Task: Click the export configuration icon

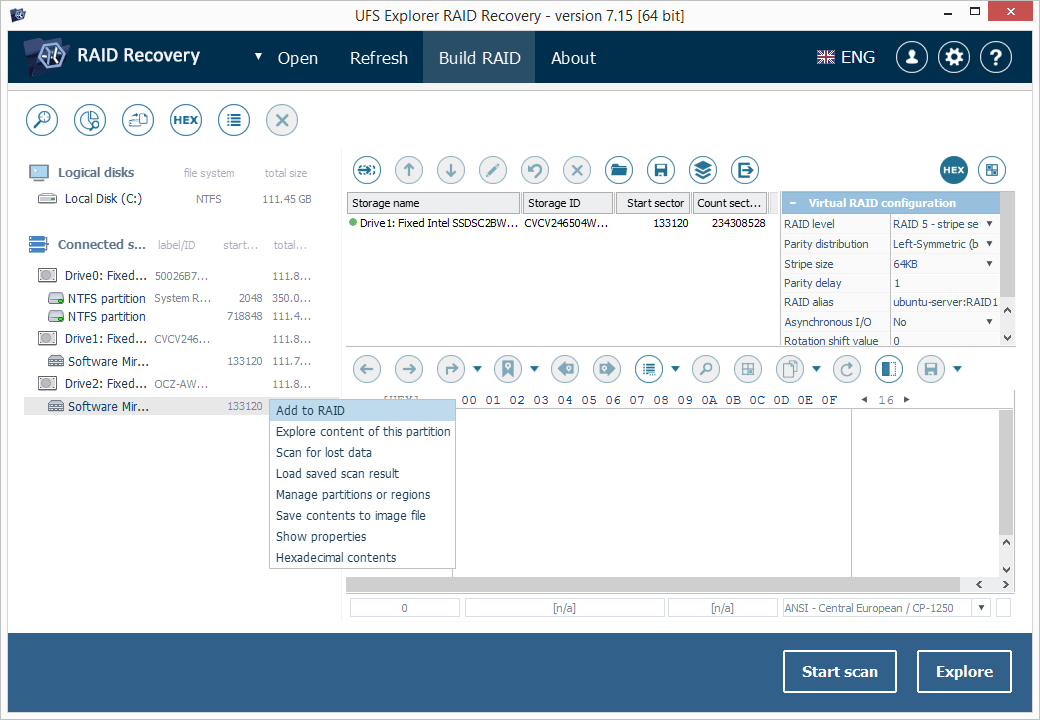Action: click(745, 170)
